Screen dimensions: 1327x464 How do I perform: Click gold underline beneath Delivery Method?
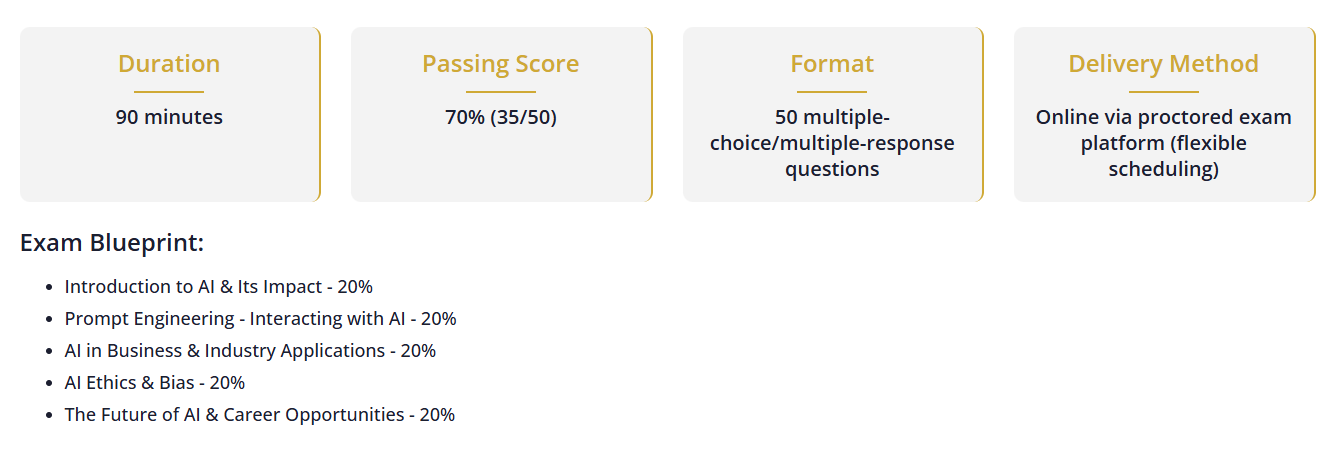pos(1163,92)
